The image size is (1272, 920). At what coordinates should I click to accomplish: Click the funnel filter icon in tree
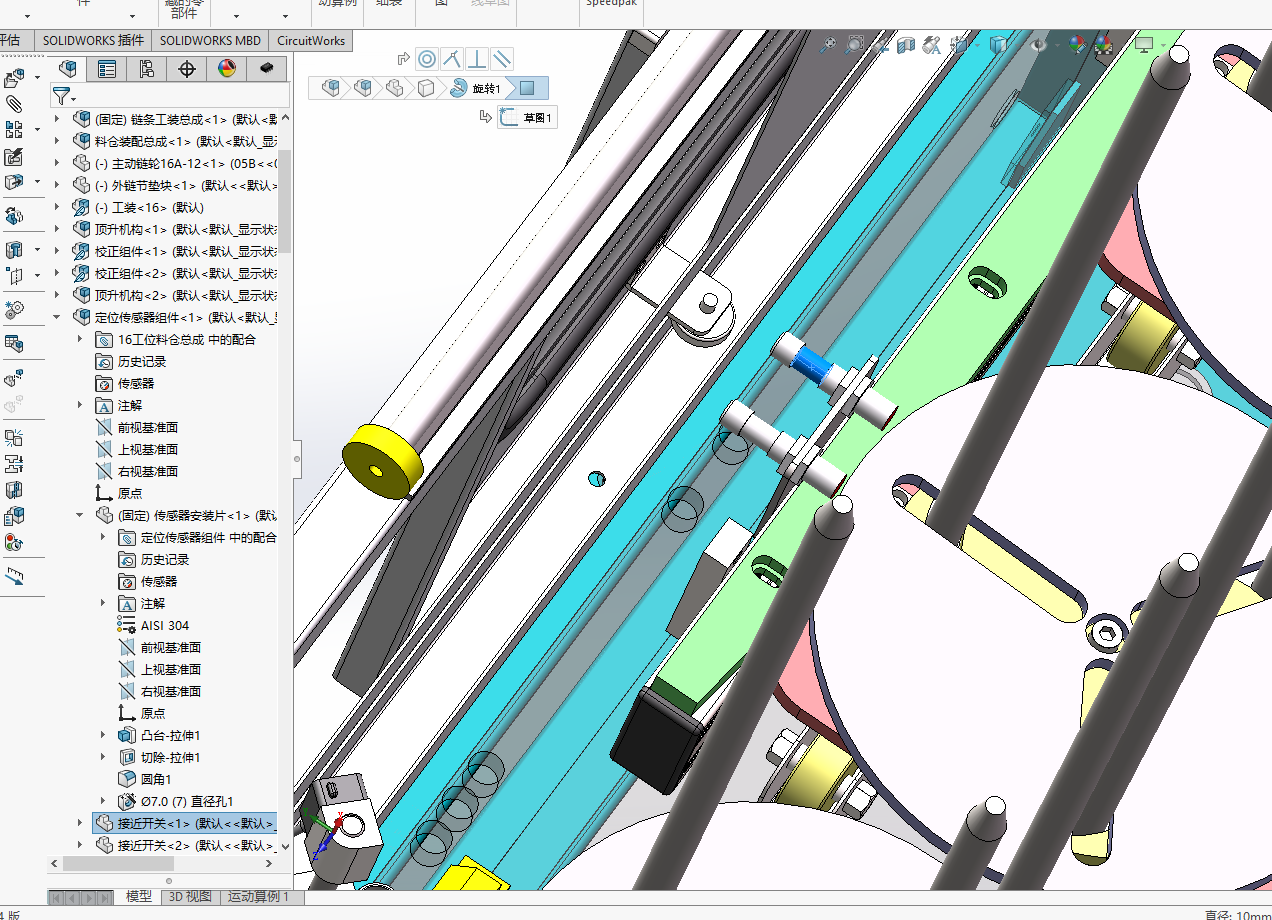(62, 95)
